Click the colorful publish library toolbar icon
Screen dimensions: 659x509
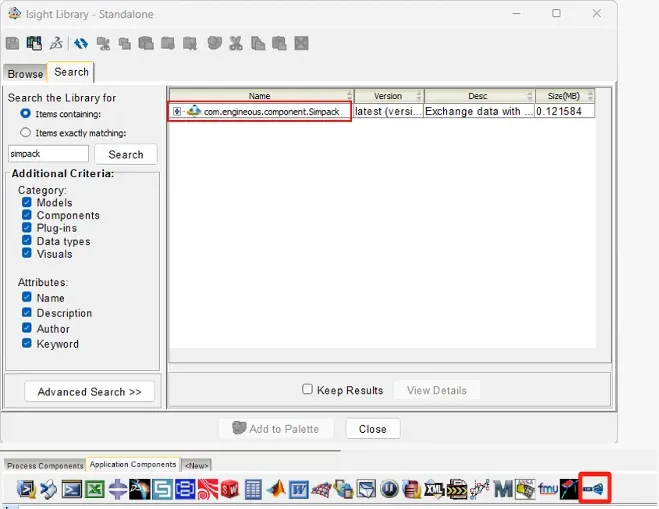tap(34, 43)
